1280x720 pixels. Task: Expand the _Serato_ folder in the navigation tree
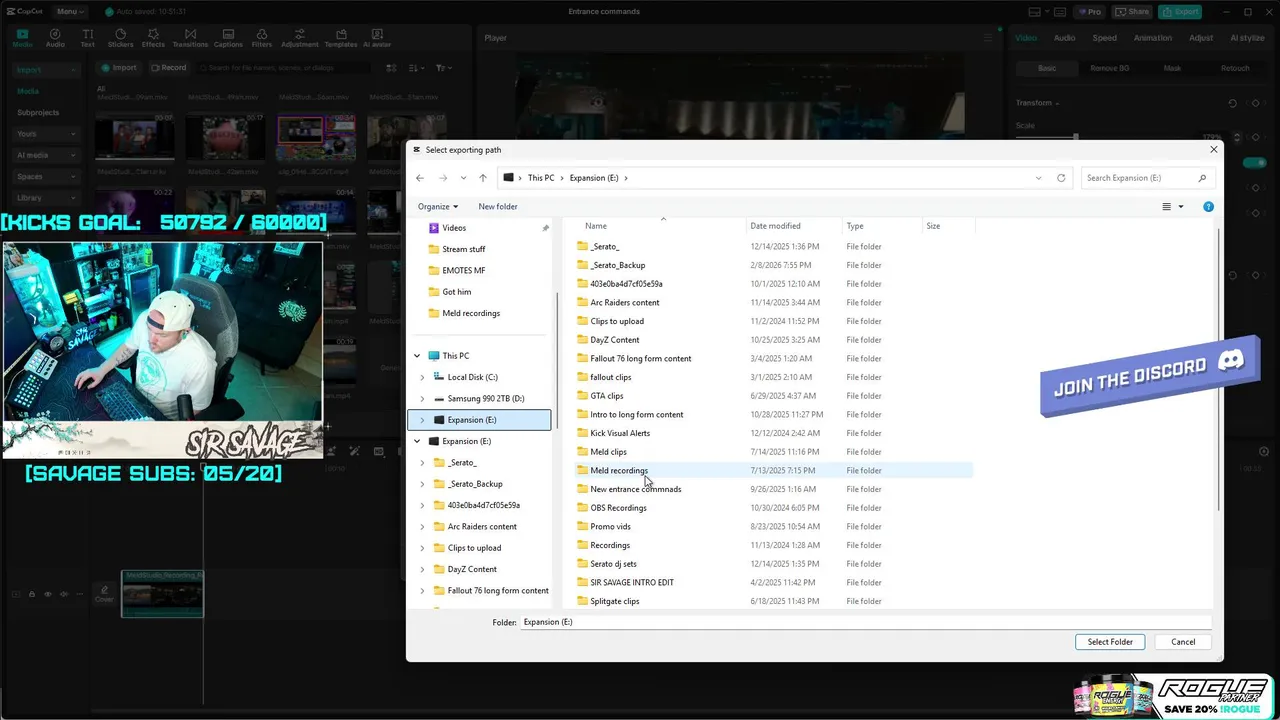[422, 463]
